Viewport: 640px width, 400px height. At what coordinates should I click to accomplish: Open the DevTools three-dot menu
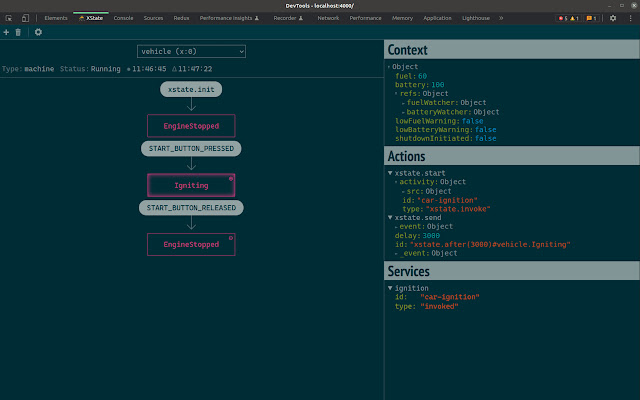tap(630, 18)
